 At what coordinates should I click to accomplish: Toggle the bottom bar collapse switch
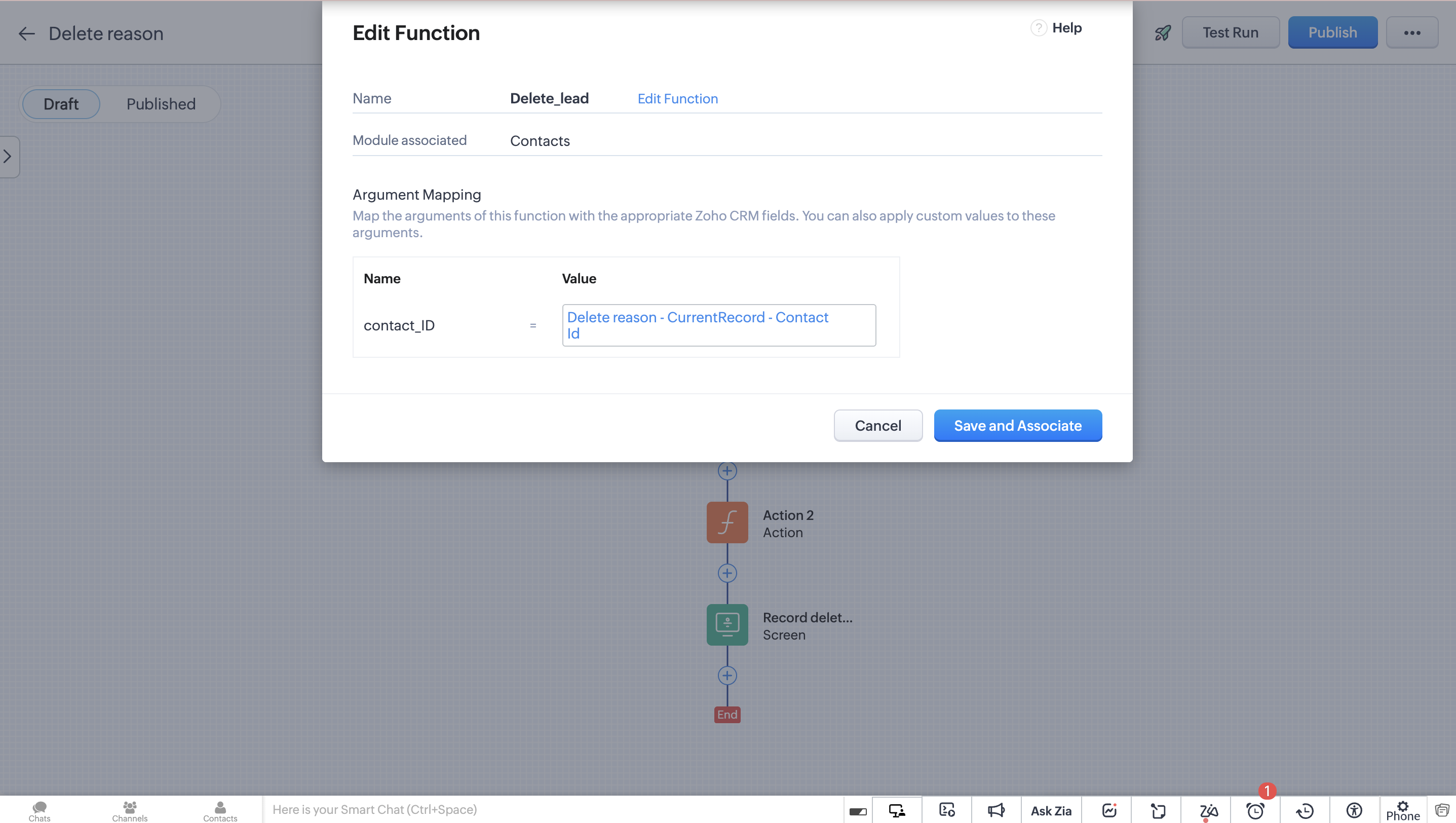(x=857, y=811)
